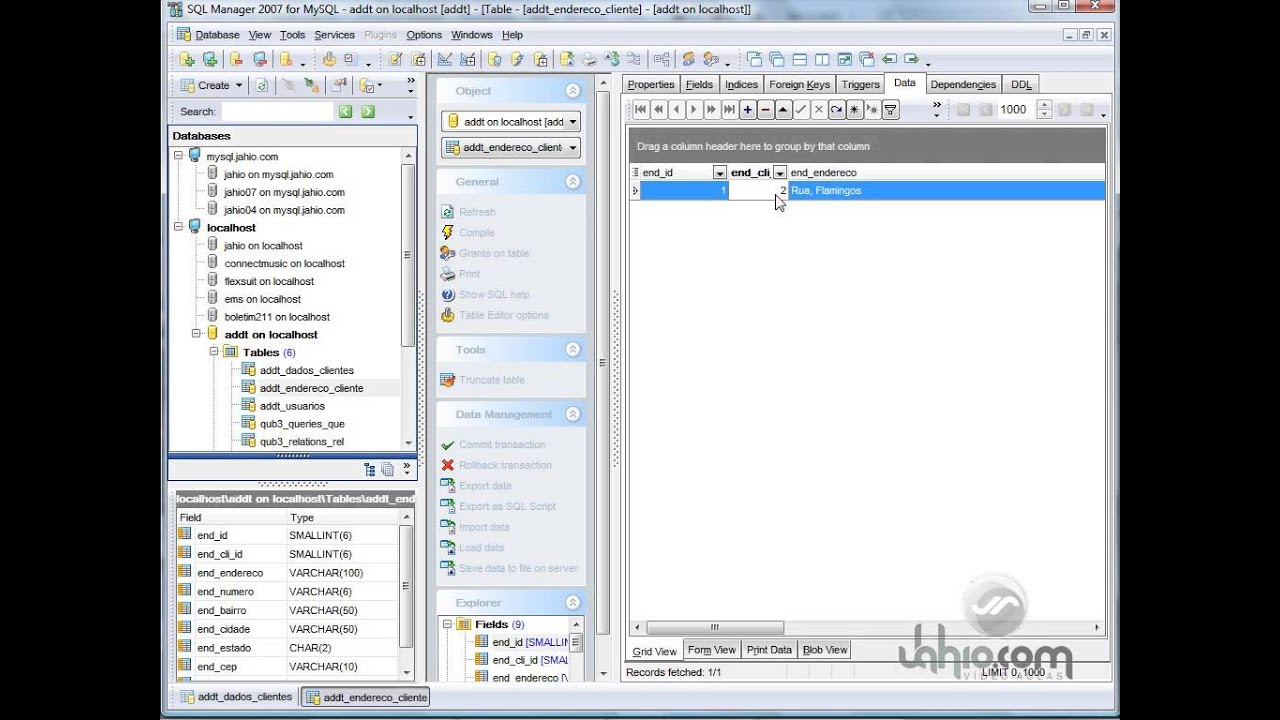Open the Options menu
The height and width of the screenshot is (720, 1280).
(424, 35)
